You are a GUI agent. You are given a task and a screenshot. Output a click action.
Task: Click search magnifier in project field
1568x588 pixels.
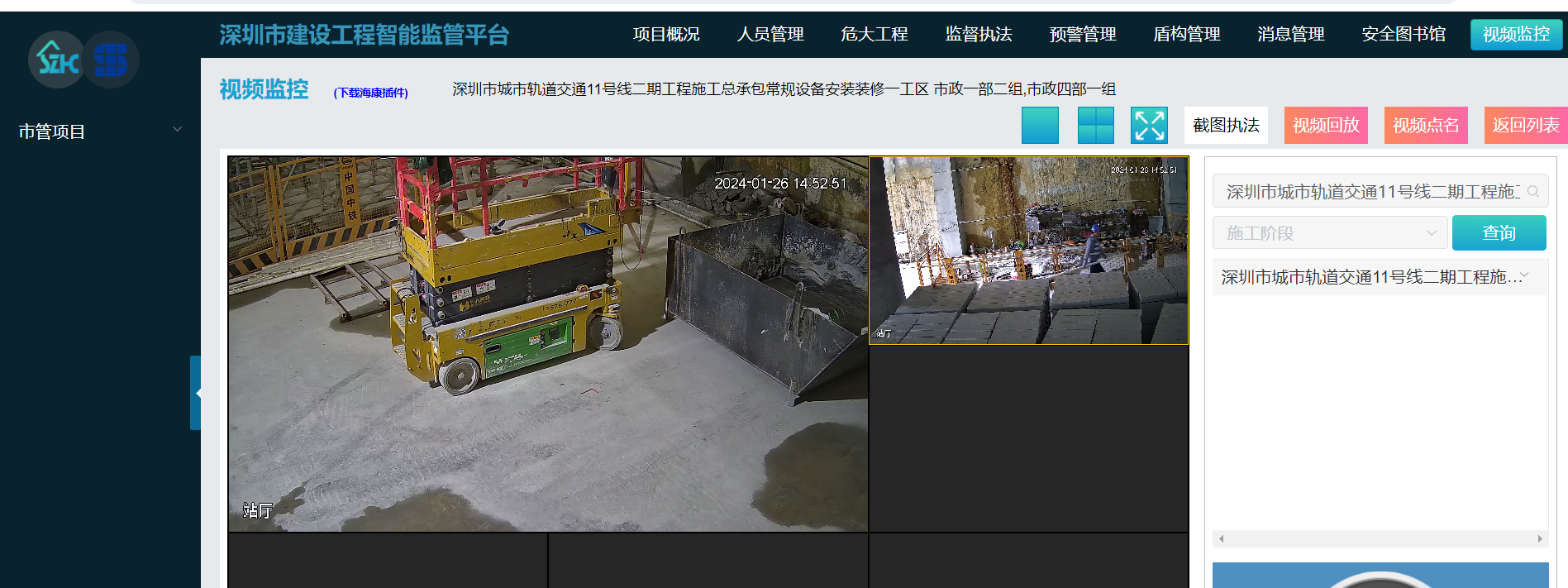[1533, 192]
